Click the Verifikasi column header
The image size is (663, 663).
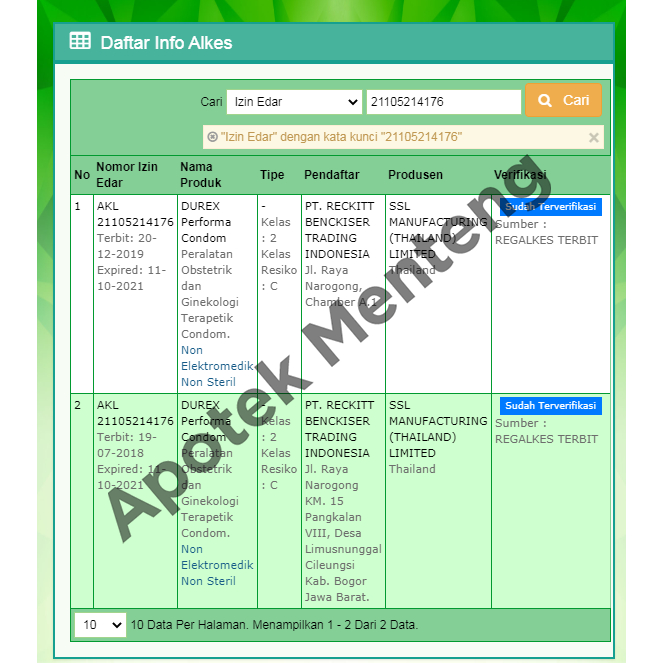(520, 175)
